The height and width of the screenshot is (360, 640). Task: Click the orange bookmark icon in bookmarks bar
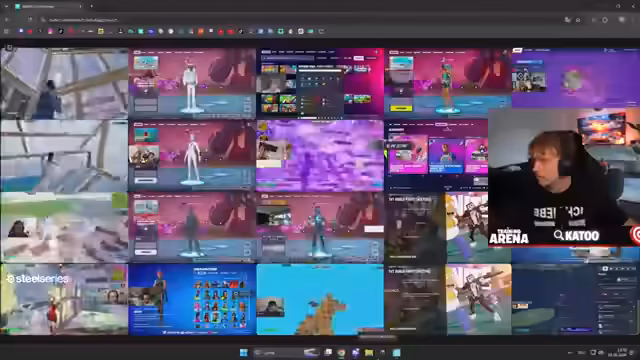tap(201, 31)
